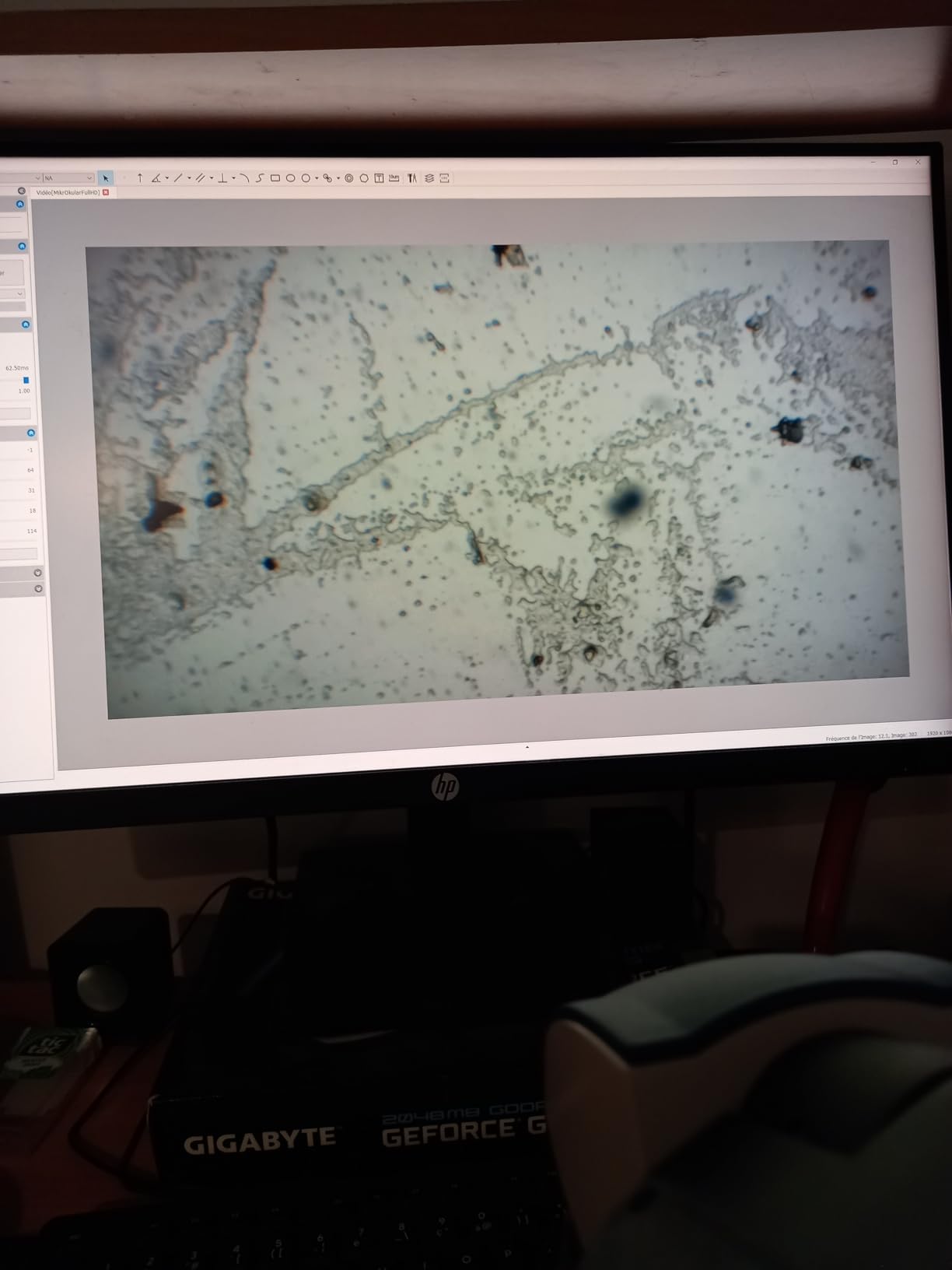Screen dimensions: 952x1270
Task: Select the polygon tool after annulus
Action: point(364,178)
